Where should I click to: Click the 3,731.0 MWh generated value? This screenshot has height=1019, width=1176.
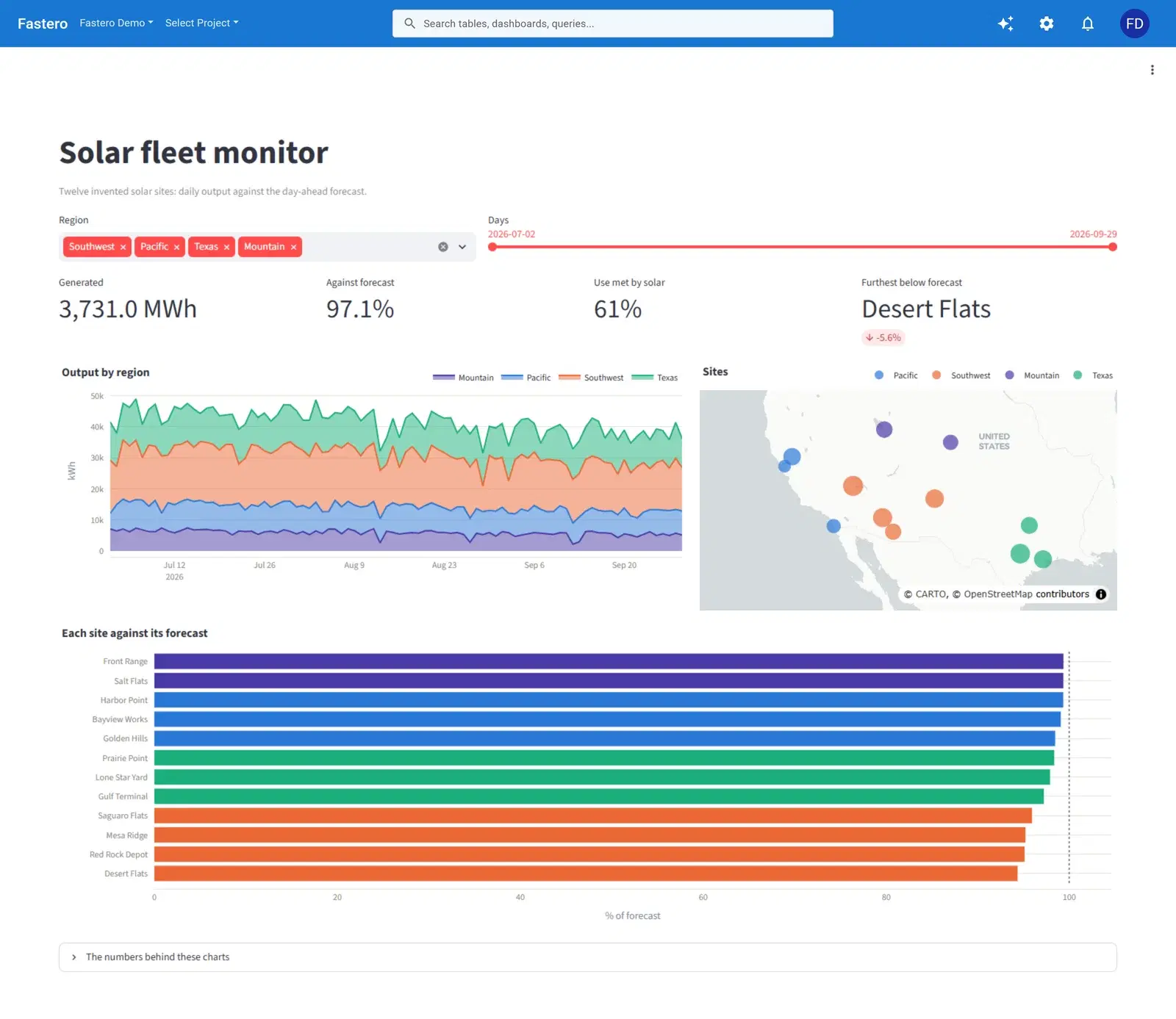[x=128, y=309]
